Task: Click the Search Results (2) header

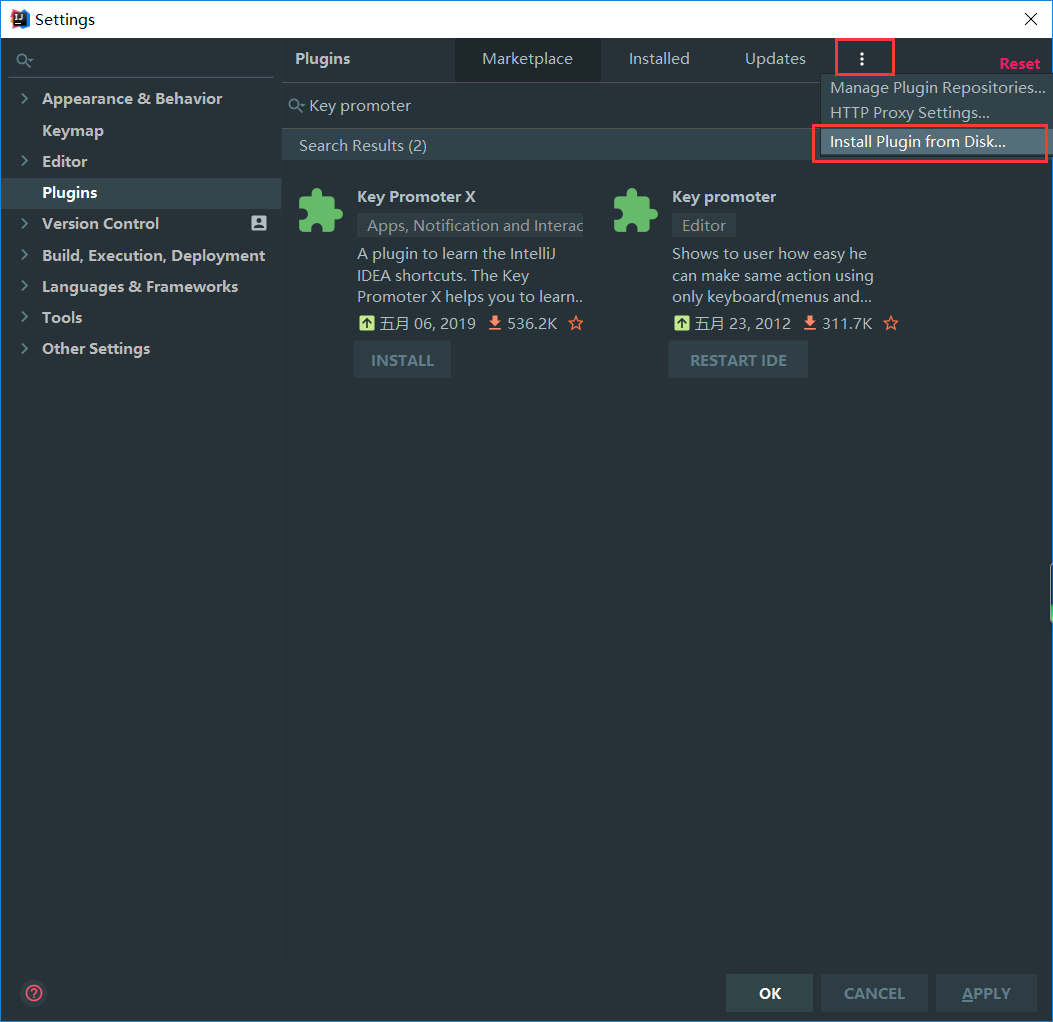Action: [363, 146]
